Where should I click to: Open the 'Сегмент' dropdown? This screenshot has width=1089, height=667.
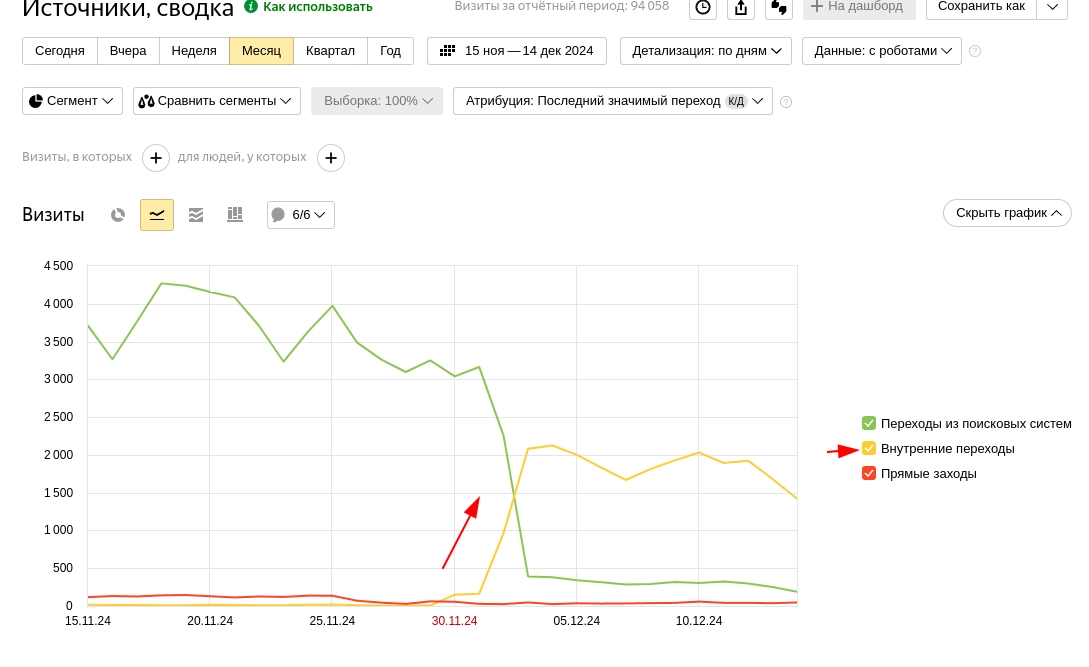pyautogui.click(x=72, y=101)
